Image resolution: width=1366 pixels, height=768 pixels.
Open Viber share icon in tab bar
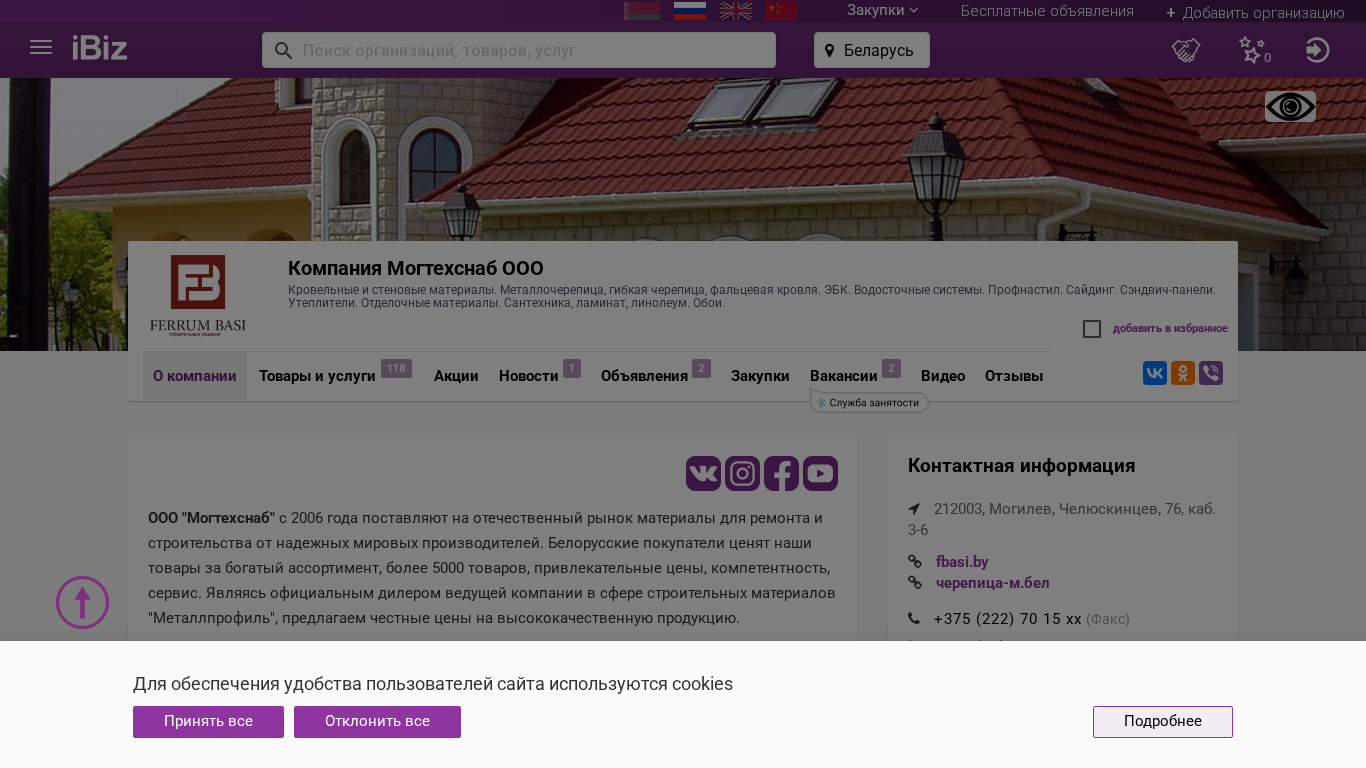[x=1211, y=373]
